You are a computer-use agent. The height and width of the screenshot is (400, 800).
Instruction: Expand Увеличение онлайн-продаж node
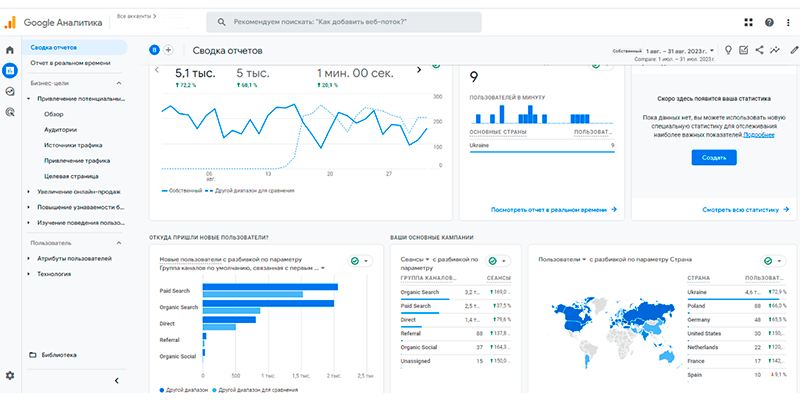coord(29,192)
